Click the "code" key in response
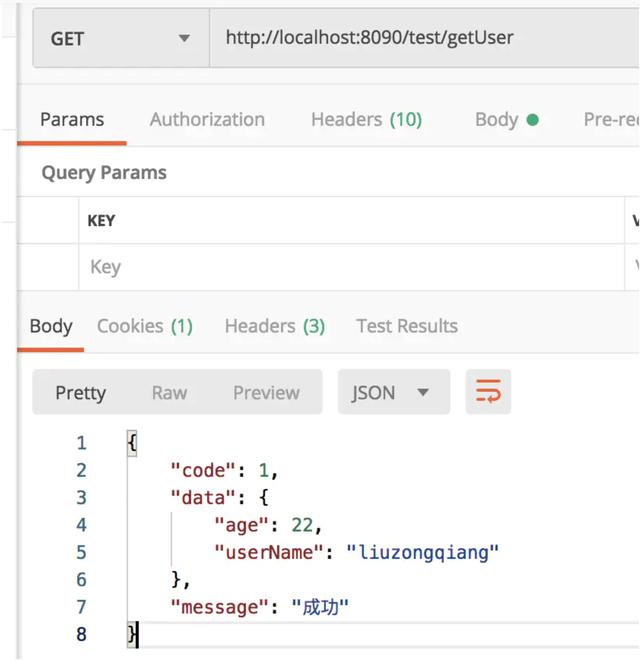Image resolution: width=640 pixels, height=661 pixels. point(203,470)
